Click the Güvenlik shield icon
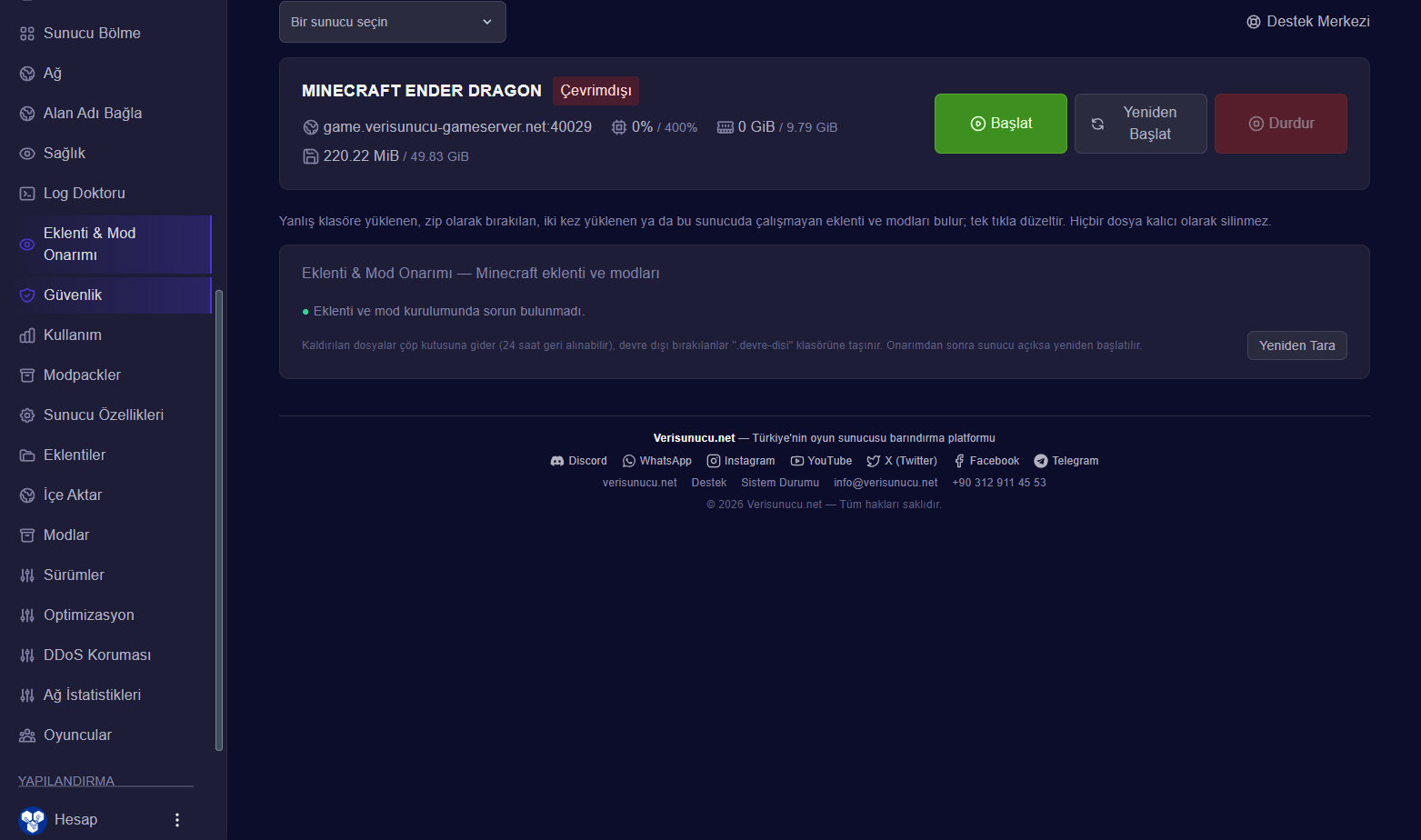 [27, 295]
